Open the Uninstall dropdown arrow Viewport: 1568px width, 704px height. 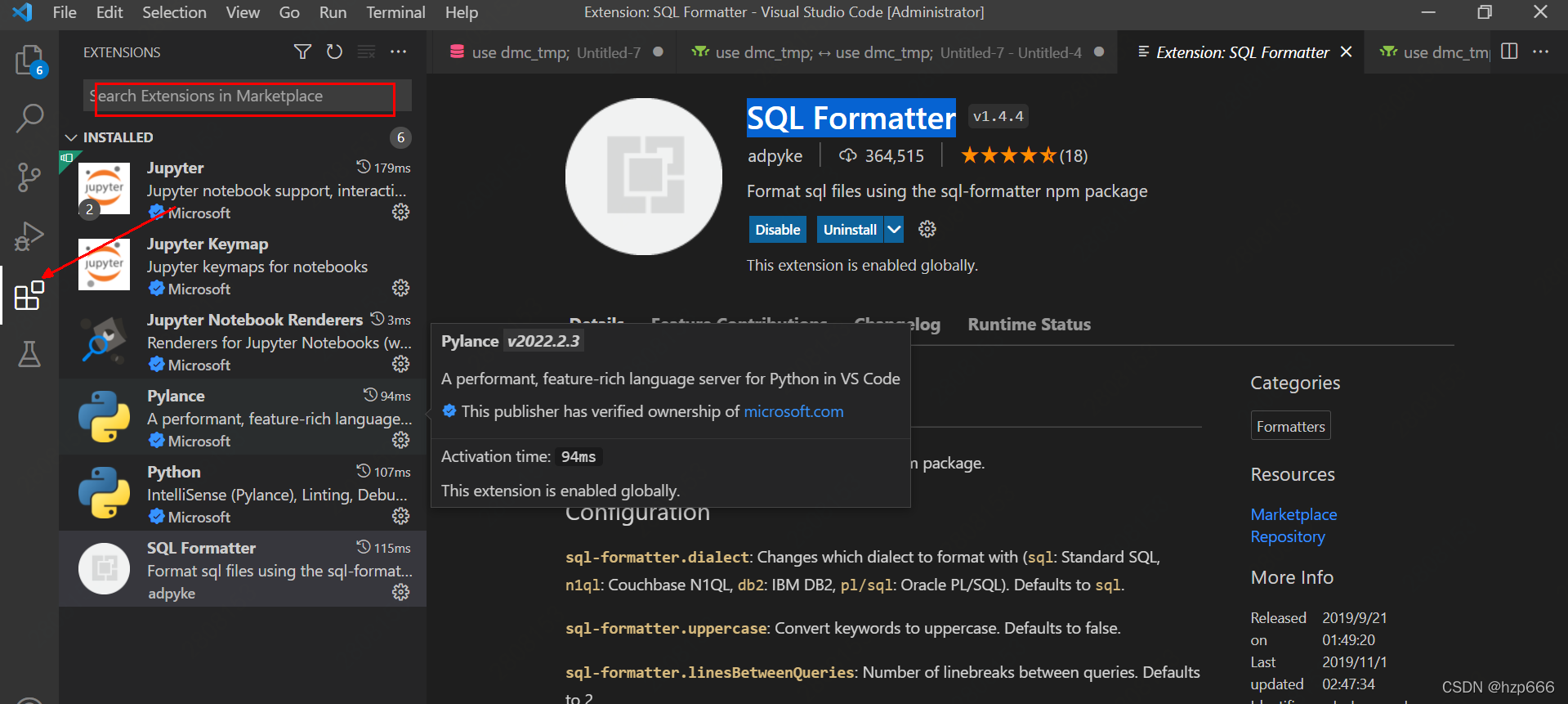point(894,230)
